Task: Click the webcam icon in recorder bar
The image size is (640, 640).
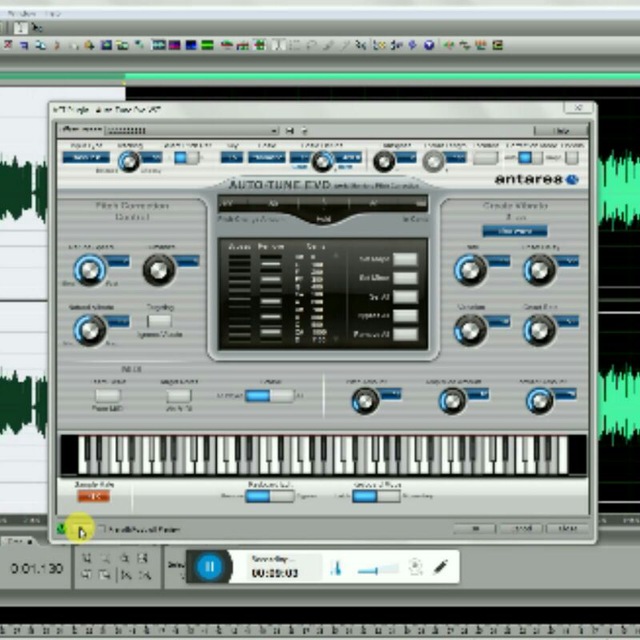Action: [415, 568]
